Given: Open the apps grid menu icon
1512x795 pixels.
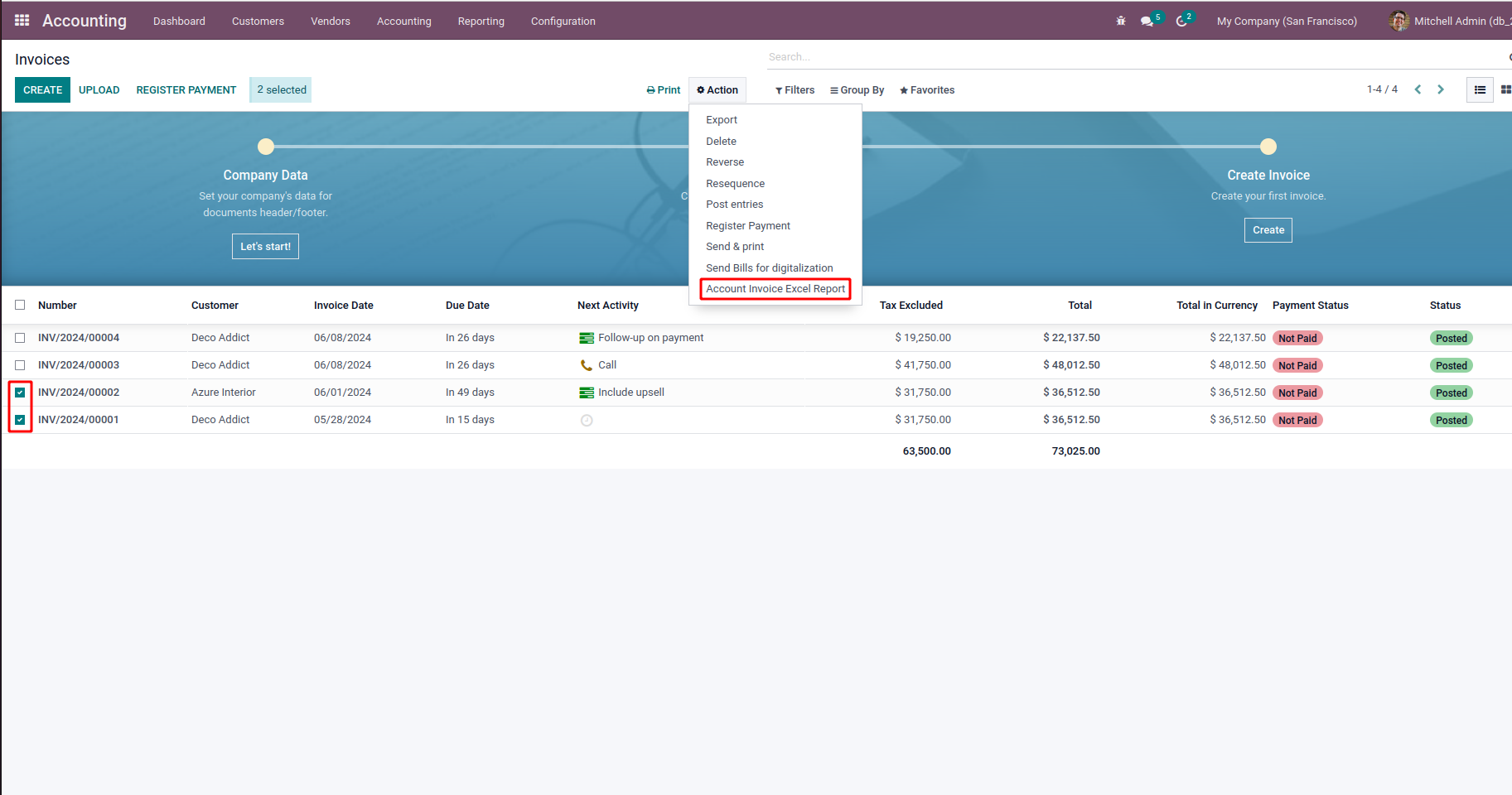Looking at the screenshot, I should coord(22,21).
